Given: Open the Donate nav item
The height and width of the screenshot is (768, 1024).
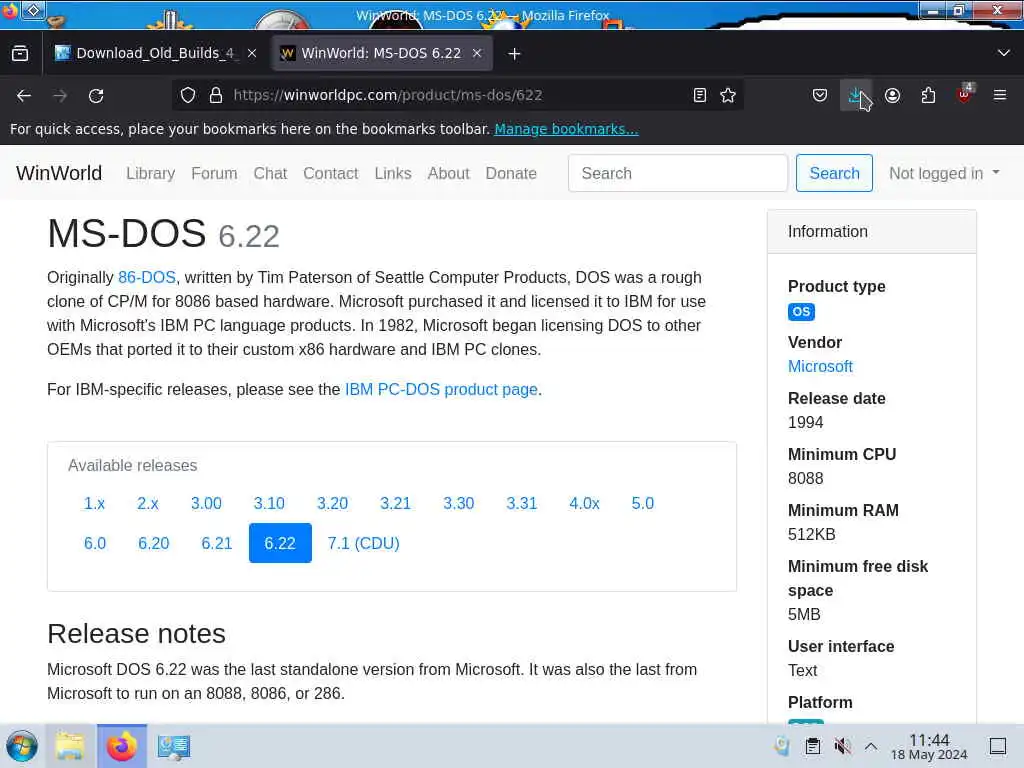Looking at the screenshot, I should pos(511,174).
